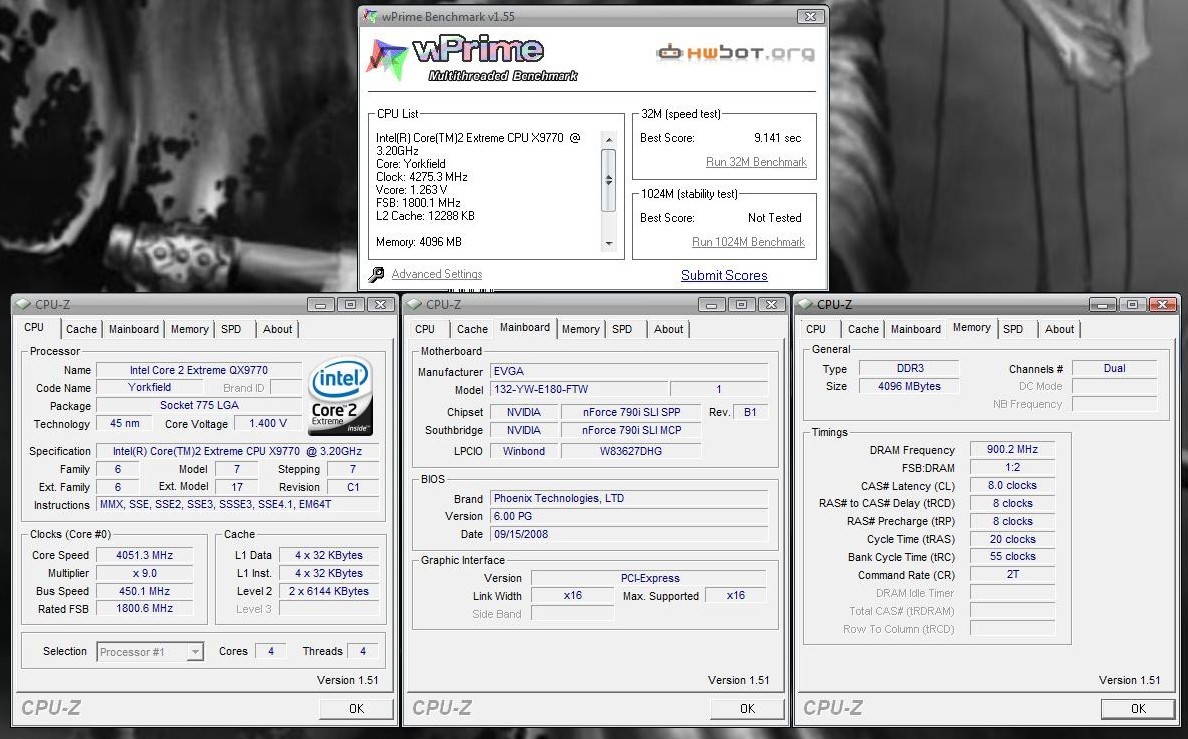Open SPD tab in left CPU-Z window
This screenshot has width=1188, height=739.
point(231,329)
